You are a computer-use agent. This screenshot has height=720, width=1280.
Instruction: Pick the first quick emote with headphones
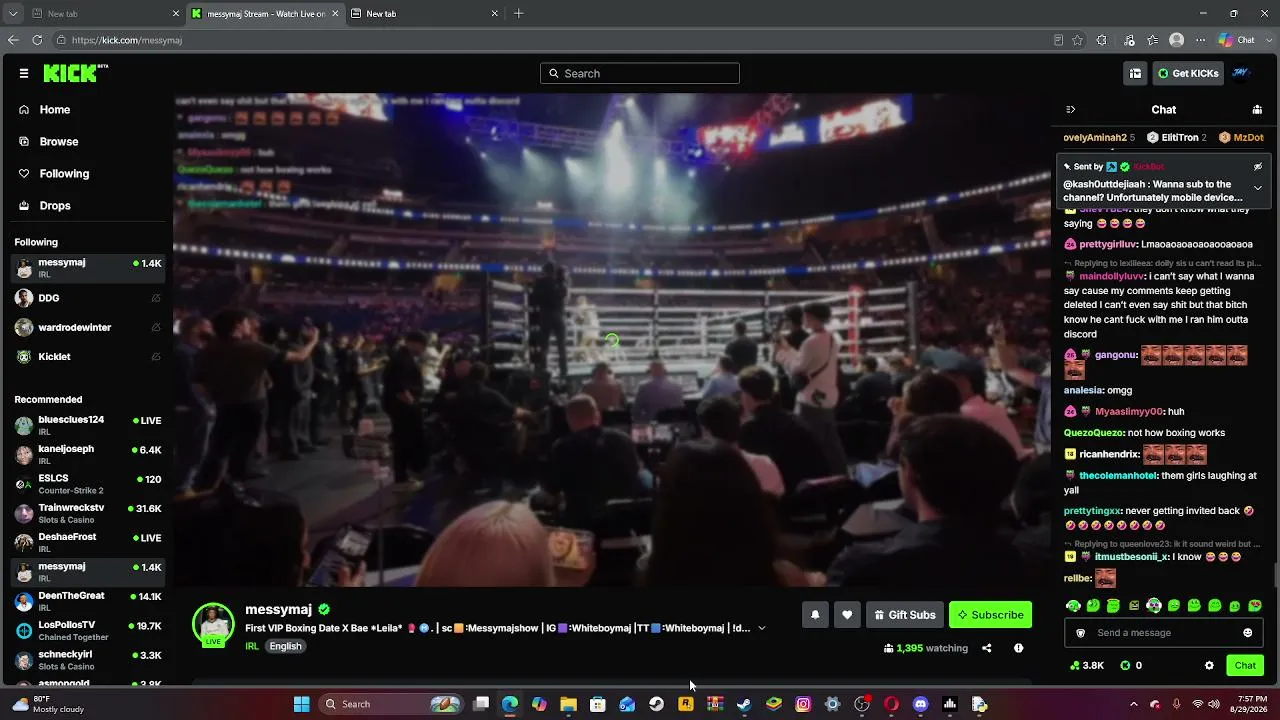coord(1073,606)
